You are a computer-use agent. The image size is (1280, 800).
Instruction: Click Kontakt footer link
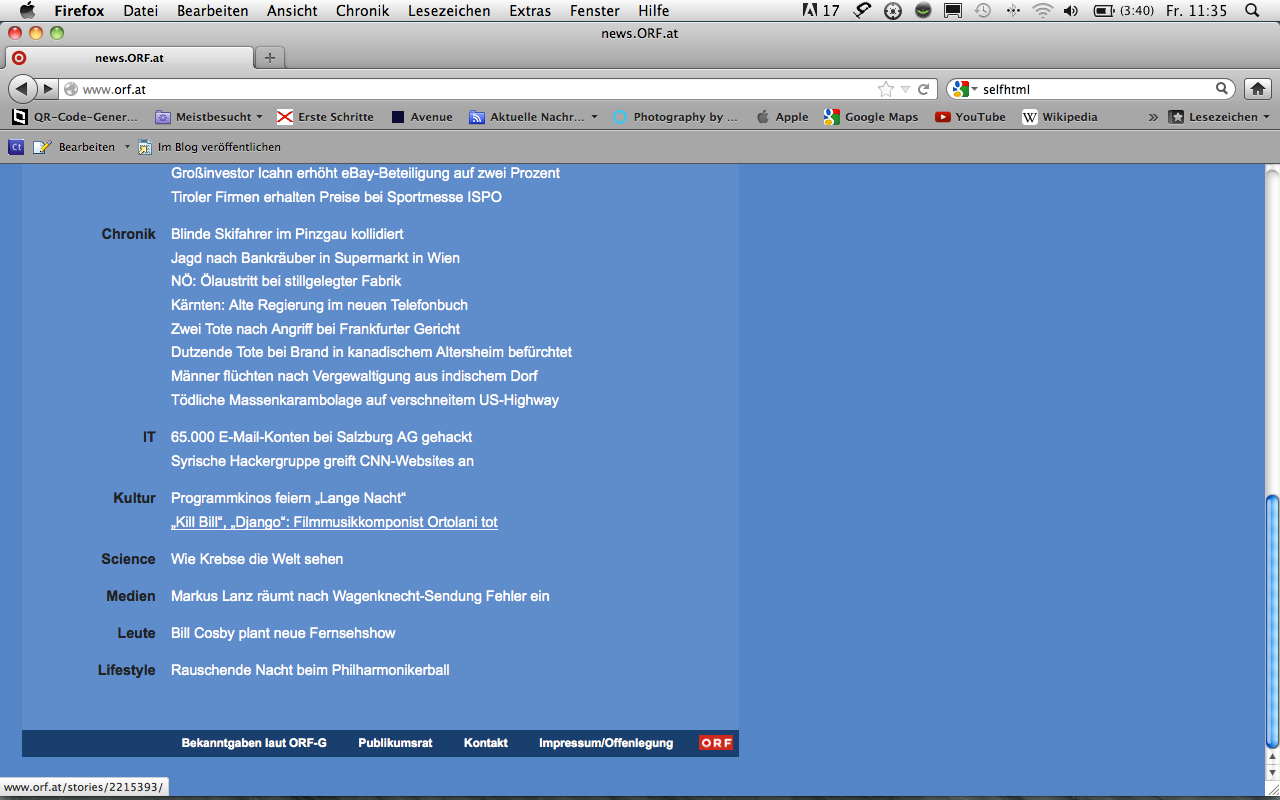[x=486, y=743]
